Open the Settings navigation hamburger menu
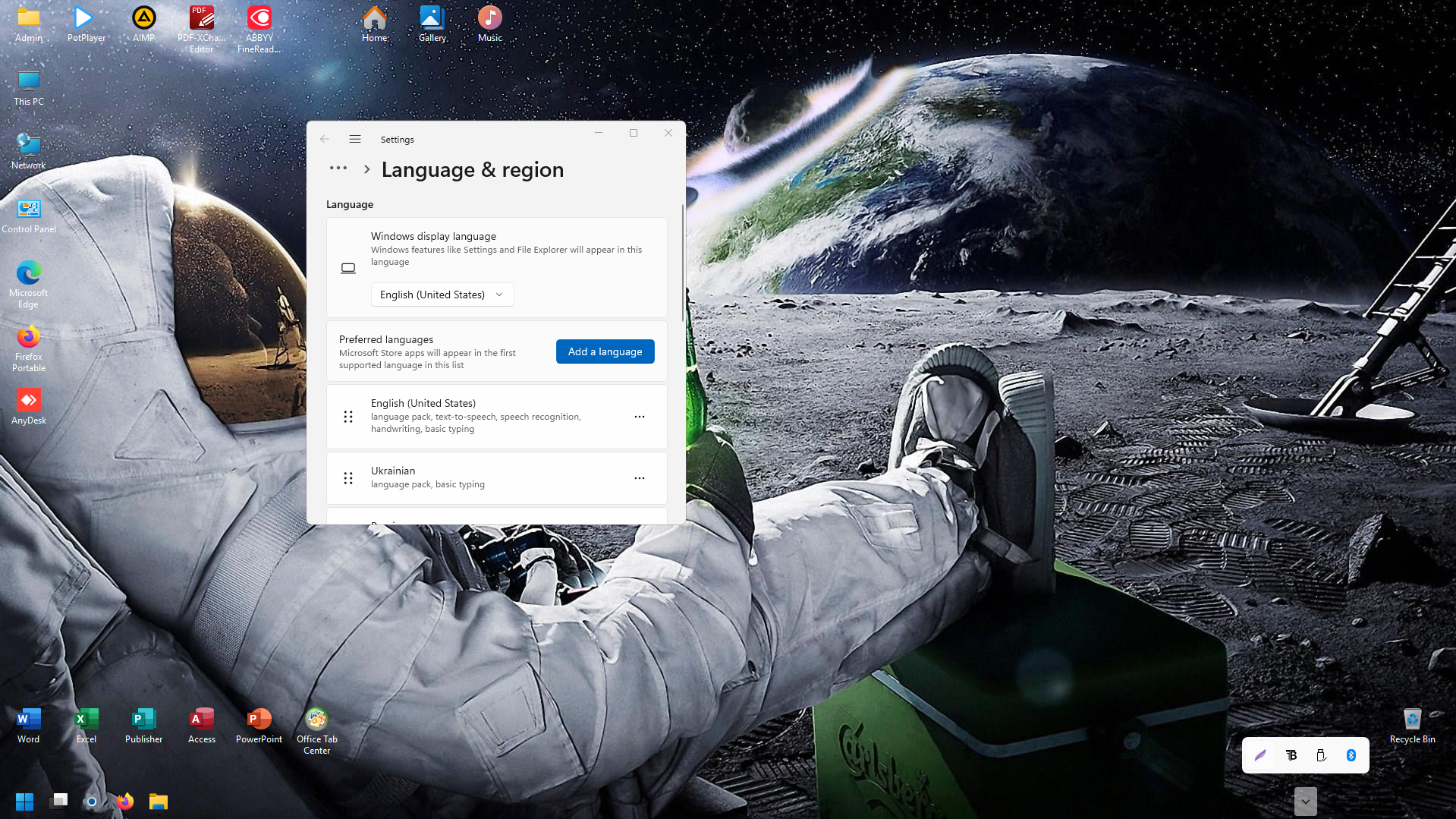 (x=354, y=139)
